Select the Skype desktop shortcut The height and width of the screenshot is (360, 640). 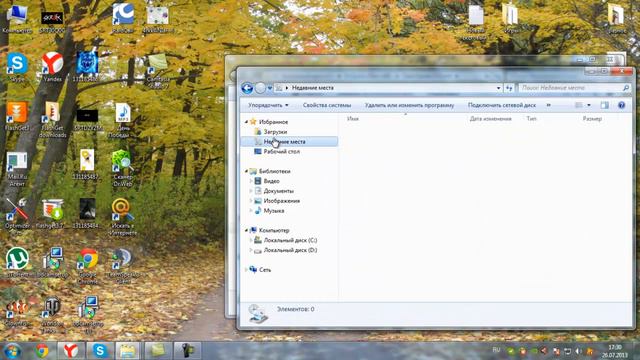tap(17, 67)
